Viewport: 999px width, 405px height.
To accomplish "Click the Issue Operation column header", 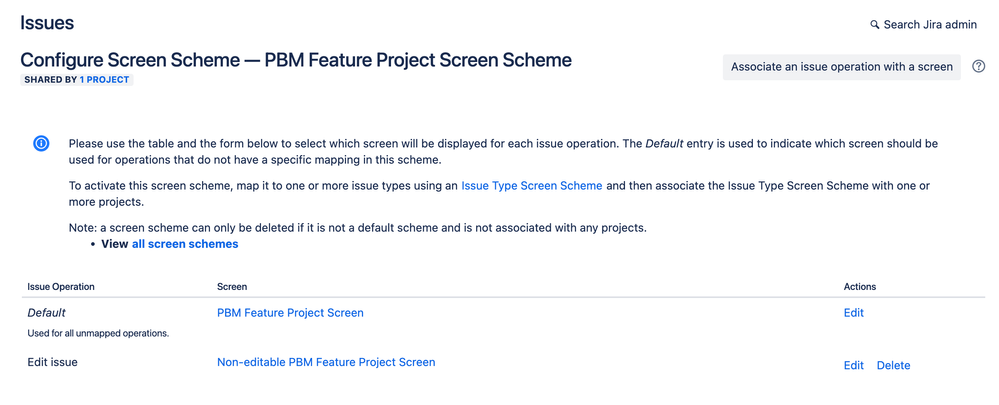I will point(61,287).
